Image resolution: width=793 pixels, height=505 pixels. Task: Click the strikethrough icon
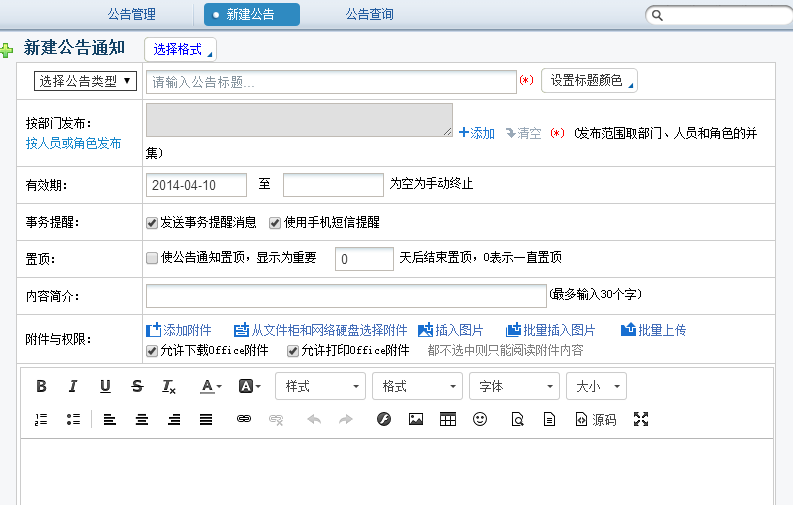[x=137, y=386]
